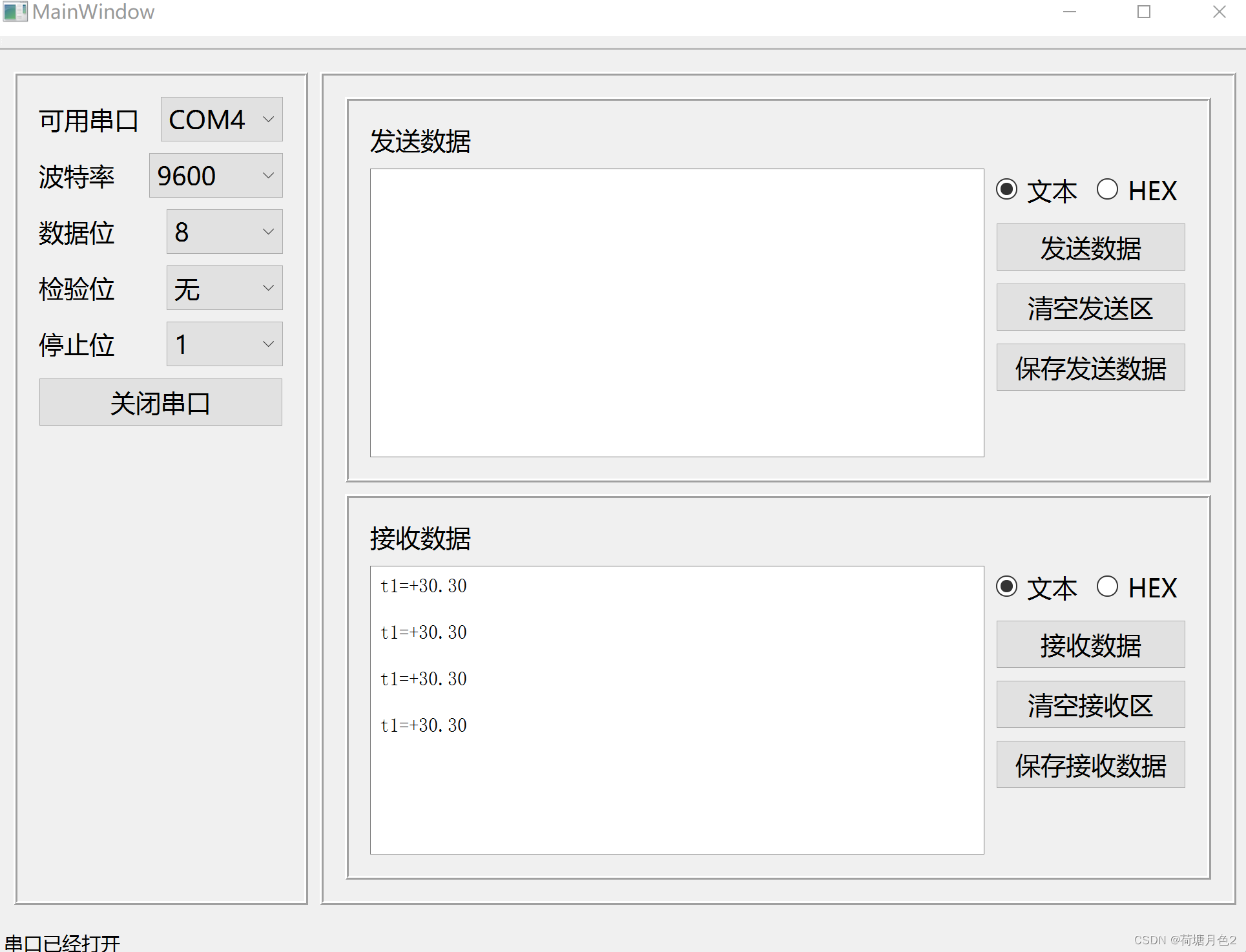Screen dimensions: 1246x952
Task: Click the 清空接收区 button
Action: (x=1091, y=705)
